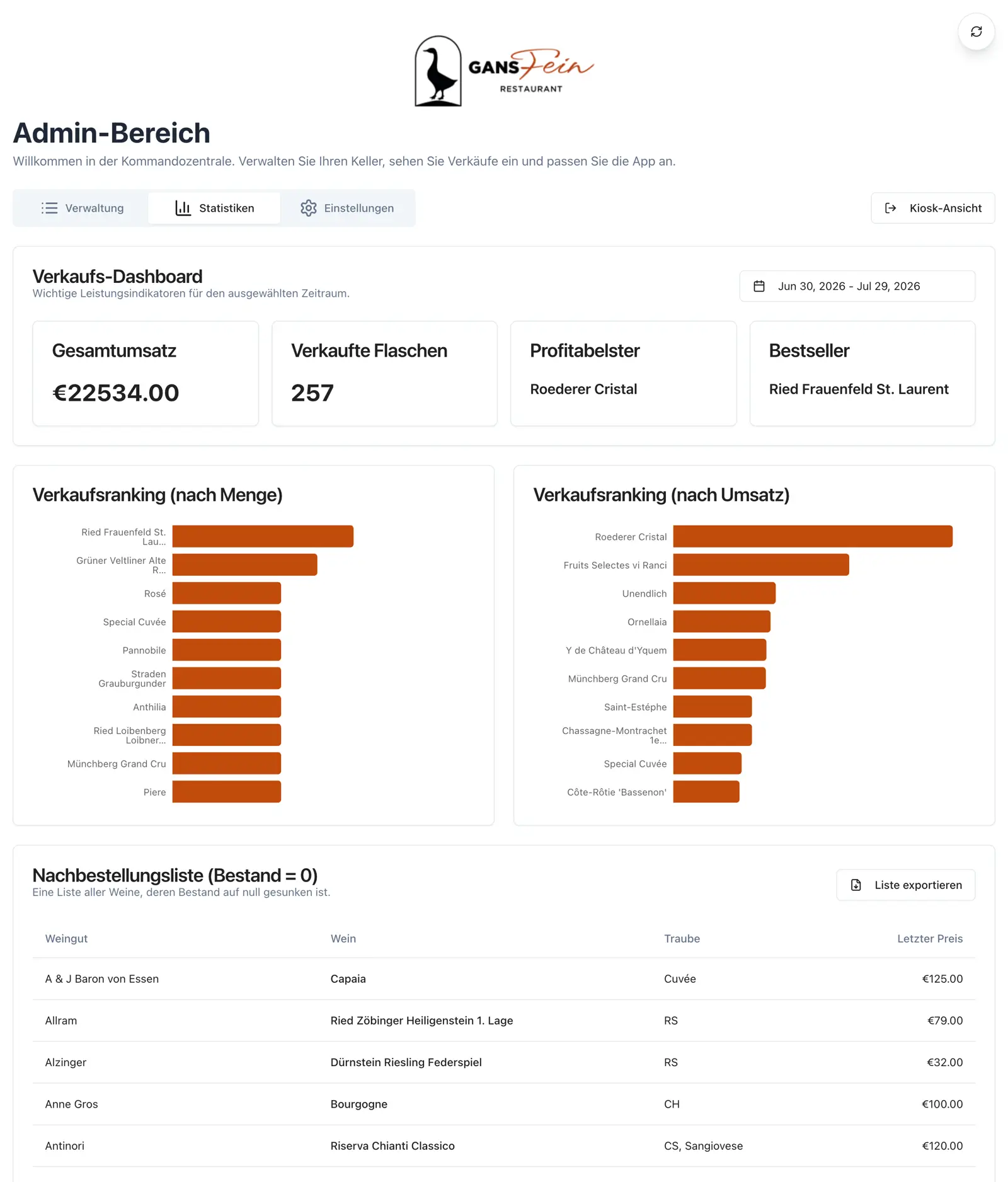Click the Ried Frauenfeld St. Lau... quantity bar
Viewport: 1008px width, 1182px height.
(x=263, y=536)
